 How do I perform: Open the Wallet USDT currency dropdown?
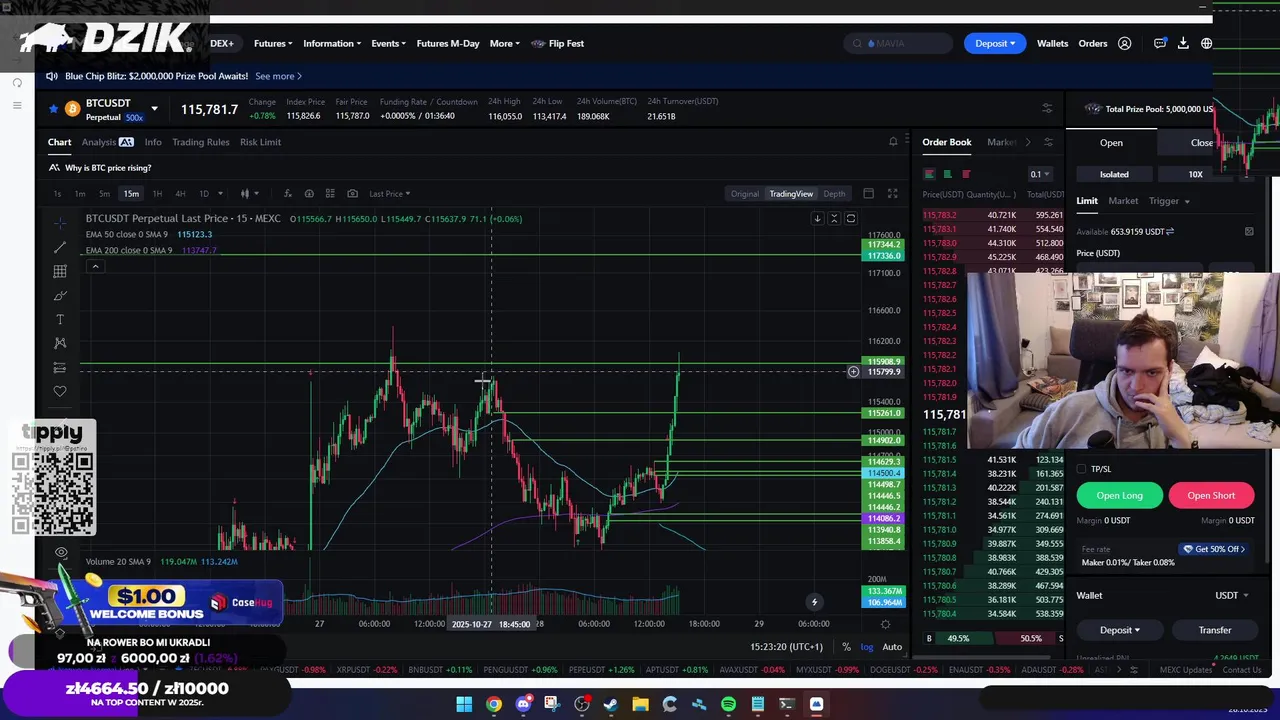(1231, 595)
